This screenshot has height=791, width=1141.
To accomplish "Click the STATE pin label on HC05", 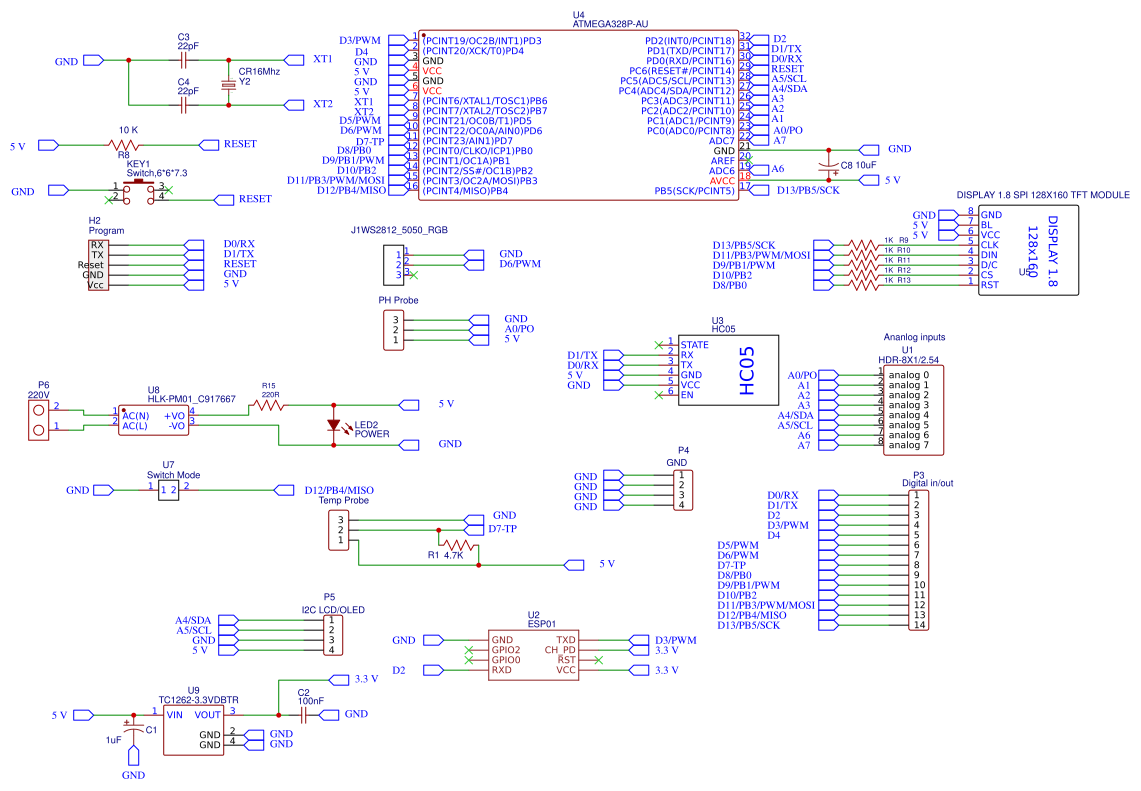I will pyautogui.click(x=694, y=345).
